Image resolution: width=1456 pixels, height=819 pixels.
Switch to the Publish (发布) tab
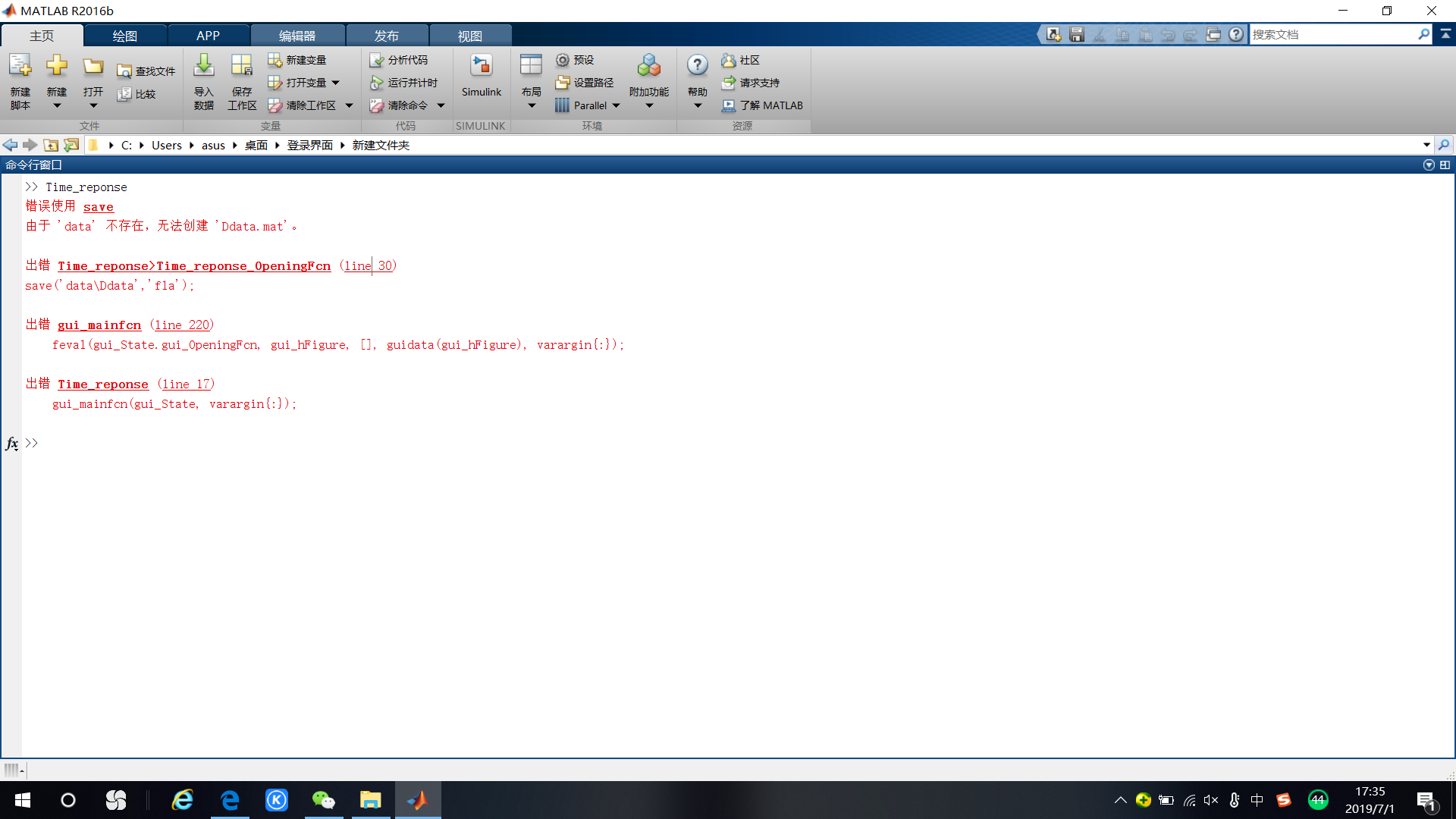pos(387,36)
